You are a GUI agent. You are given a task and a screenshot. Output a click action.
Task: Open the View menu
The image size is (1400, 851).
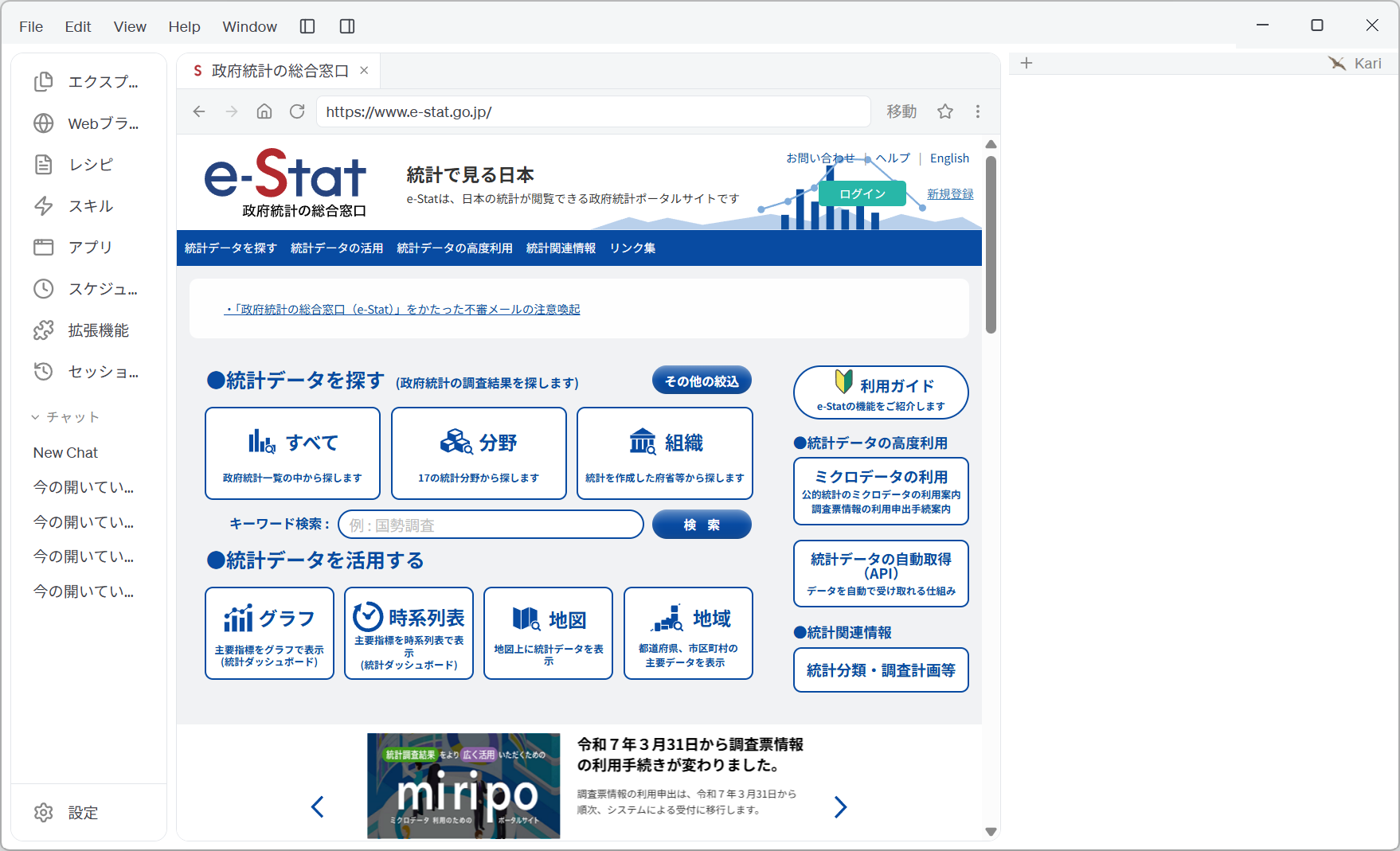pos(130,26)
